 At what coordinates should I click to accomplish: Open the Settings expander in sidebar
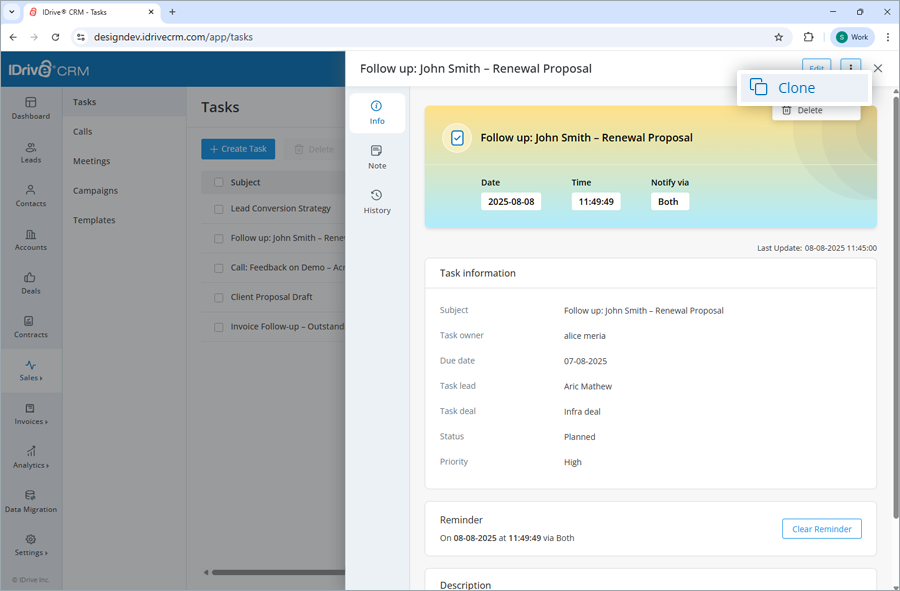pos(31,545)
